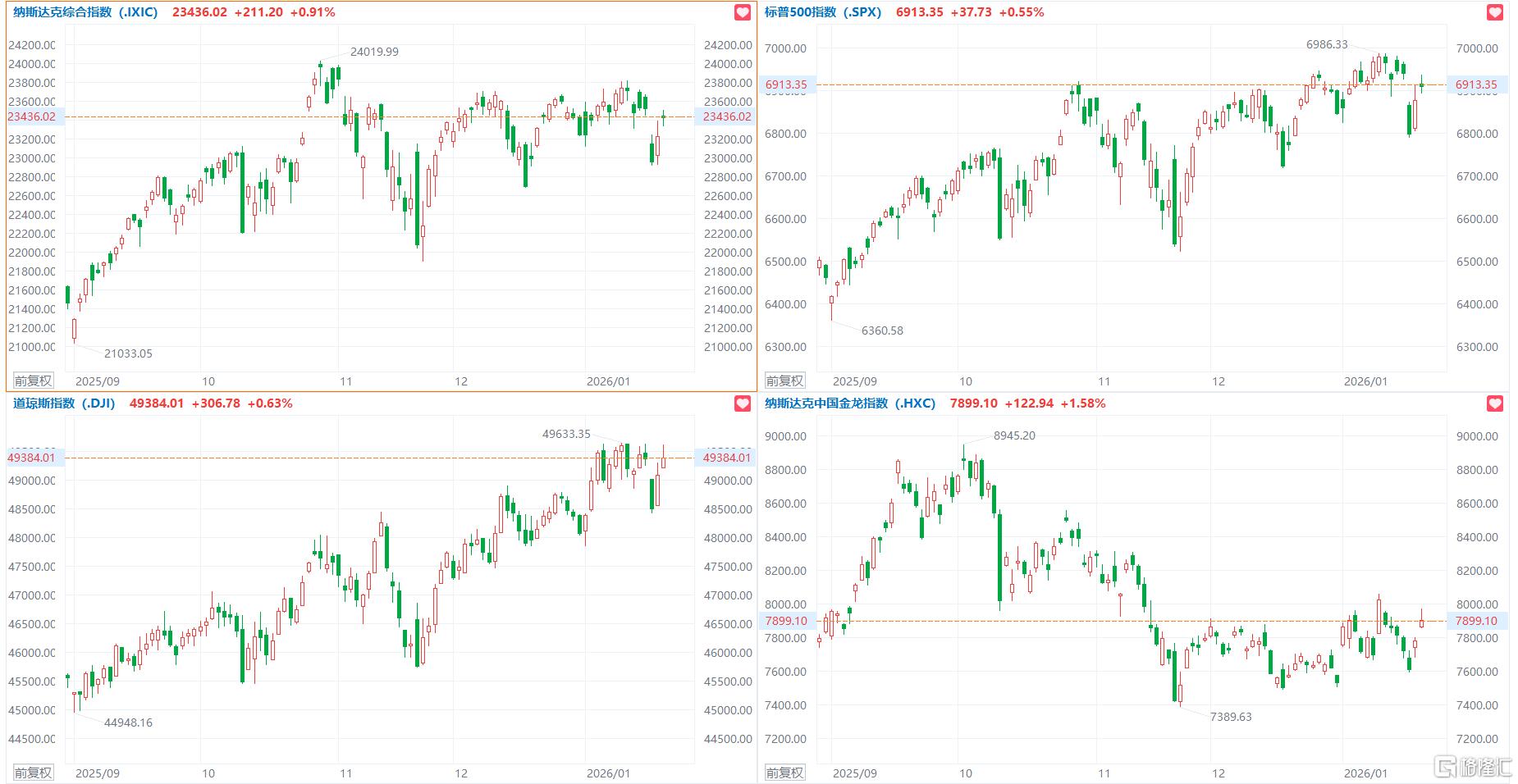The width and height of the screenshot is (1518, 784).
Task: Click the 8945.20 peak label on the HXC chart
Action: pyautogui.click(x=1014, y=435)
